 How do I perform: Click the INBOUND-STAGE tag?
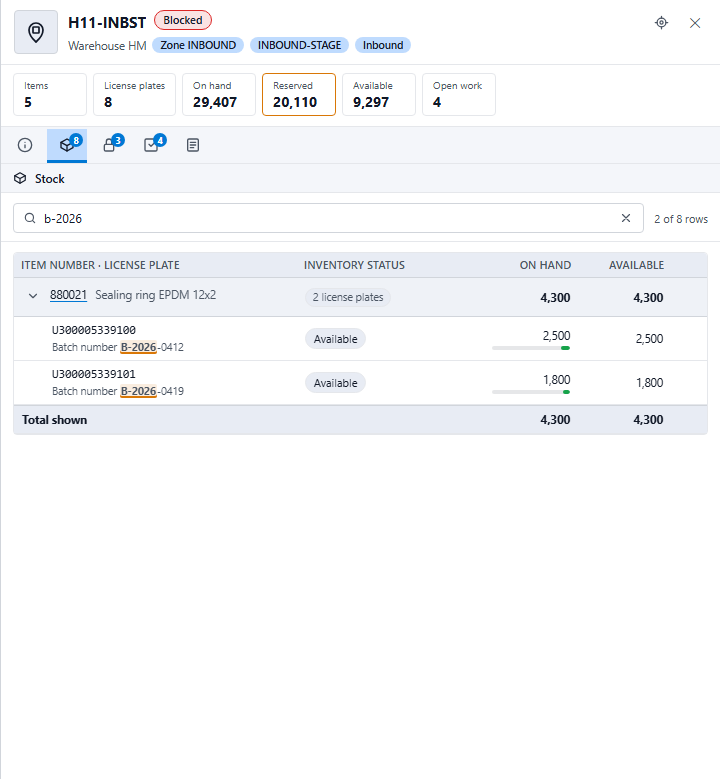[299, 45]
